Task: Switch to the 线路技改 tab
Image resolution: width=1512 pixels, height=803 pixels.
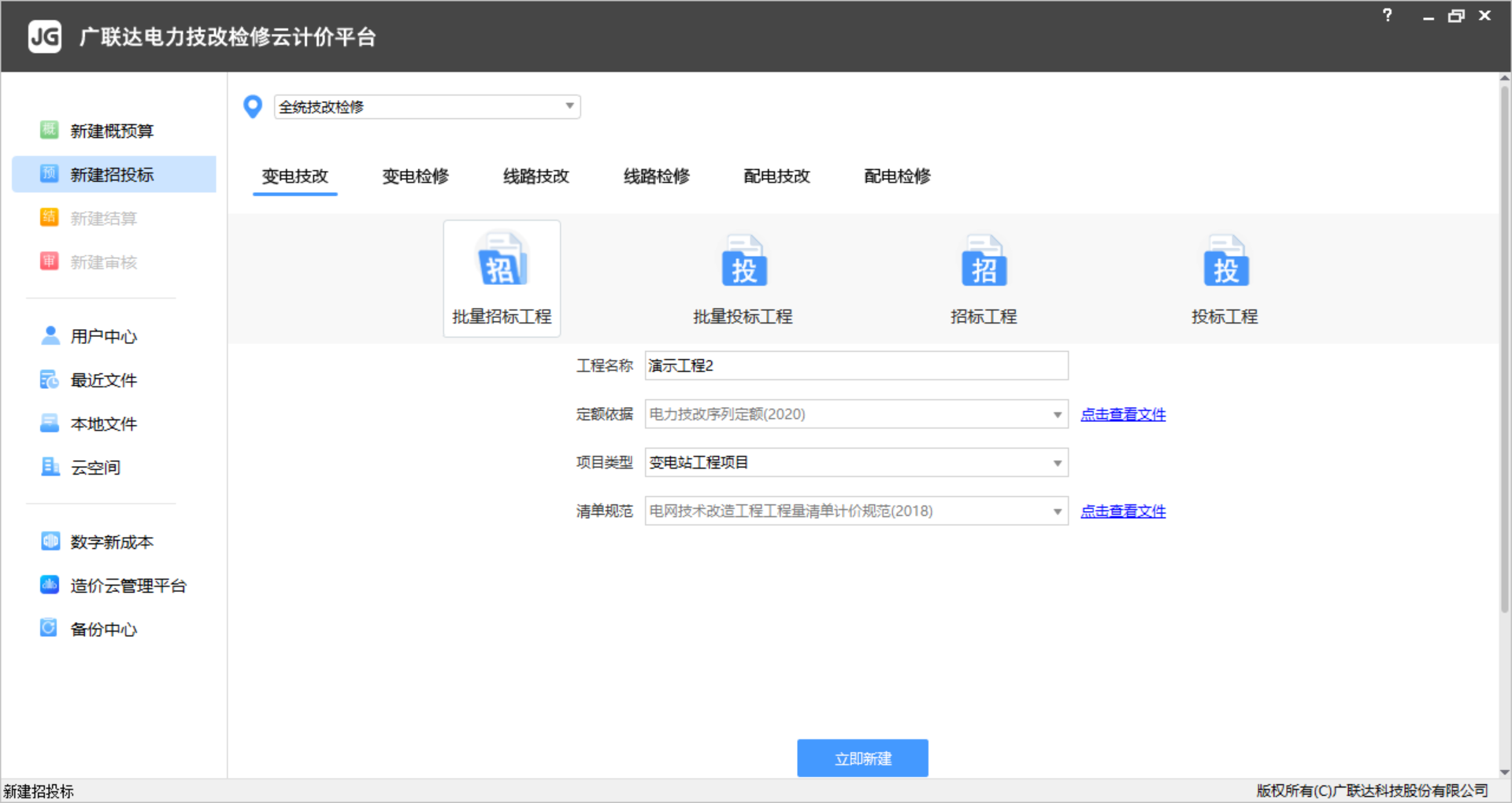Action: point(536,176)
